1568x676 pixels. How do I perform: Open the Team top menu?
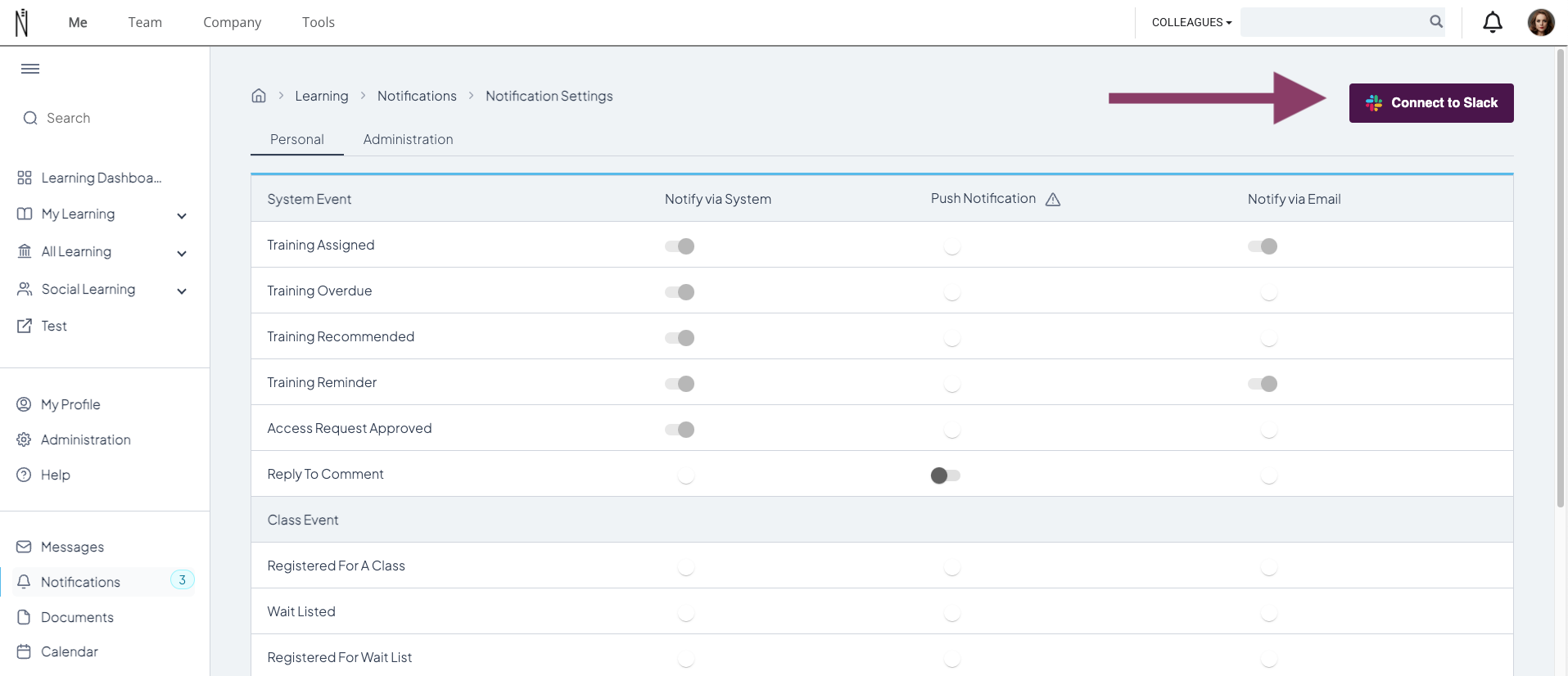(x=145, y=22)
